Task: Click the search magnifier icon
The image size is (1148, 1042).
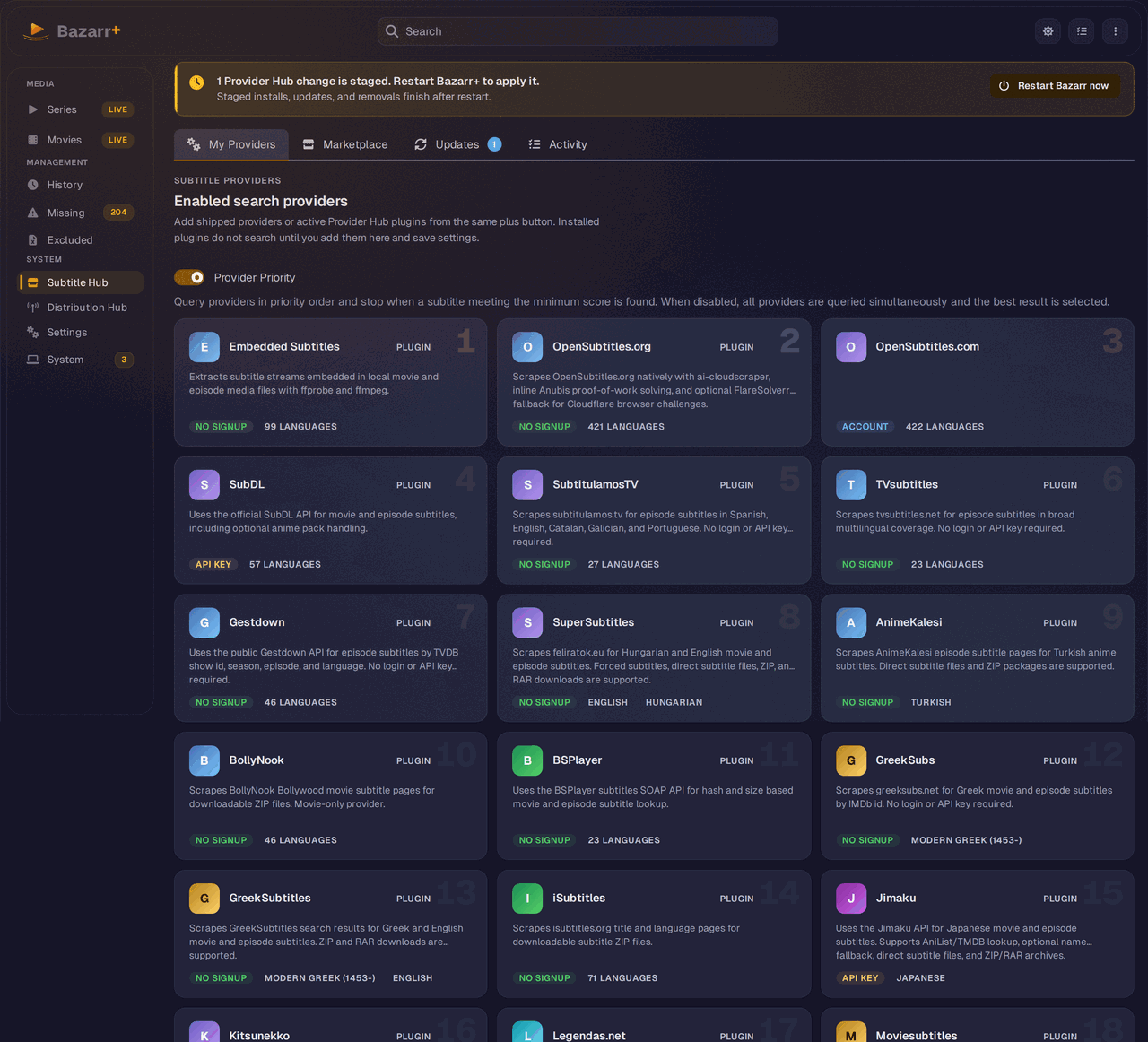Action: coord(392,31)
